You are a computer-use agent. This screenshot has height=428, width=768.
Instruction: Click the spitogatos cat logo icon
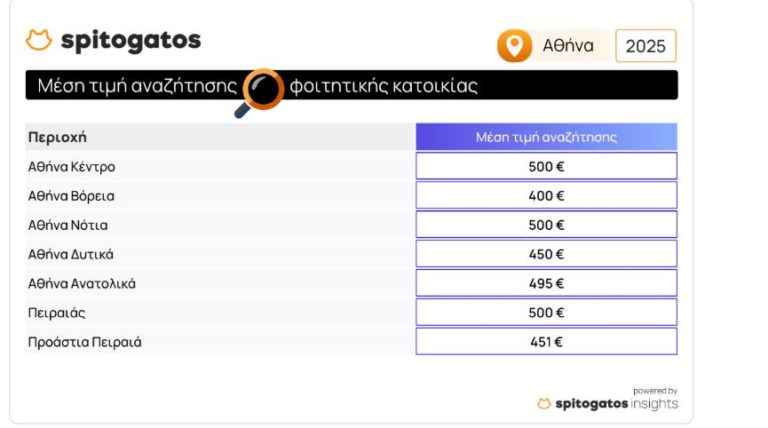(x=38, y=41)
